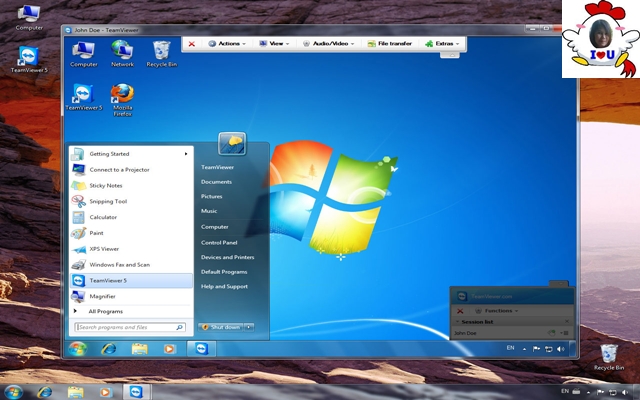Open the View dropdown in the TeamViewer toolbar
640x400 pixels.
tap(274, 44)
